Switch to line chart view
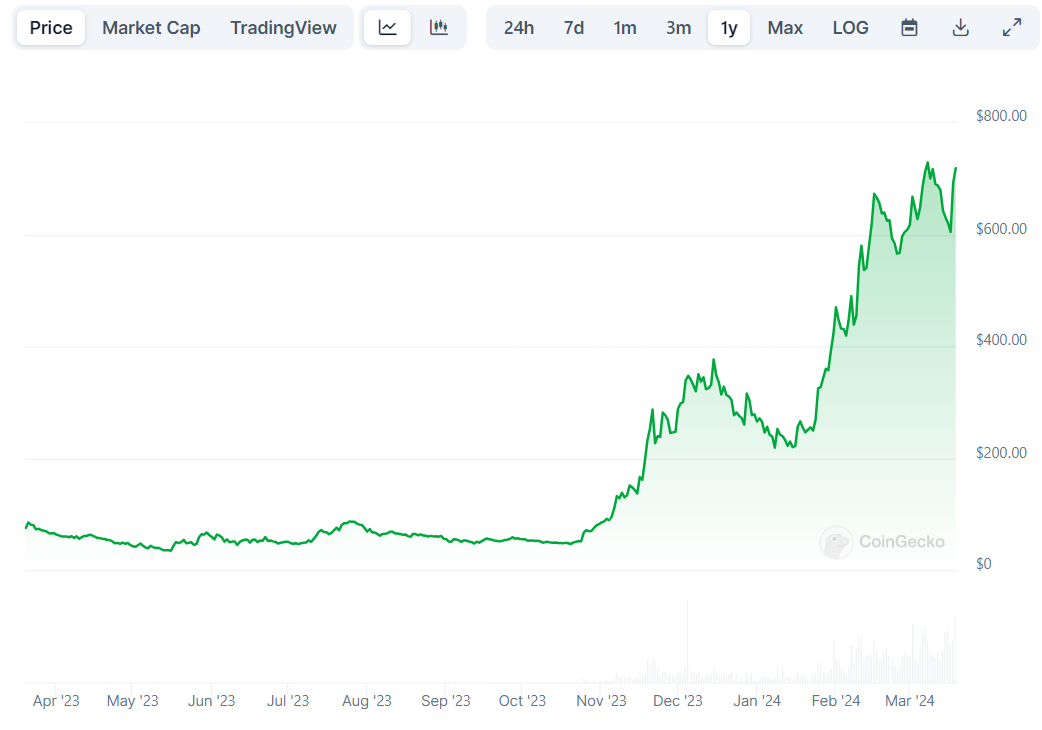Screen dimensions: 1042x730 click(388, 28)
